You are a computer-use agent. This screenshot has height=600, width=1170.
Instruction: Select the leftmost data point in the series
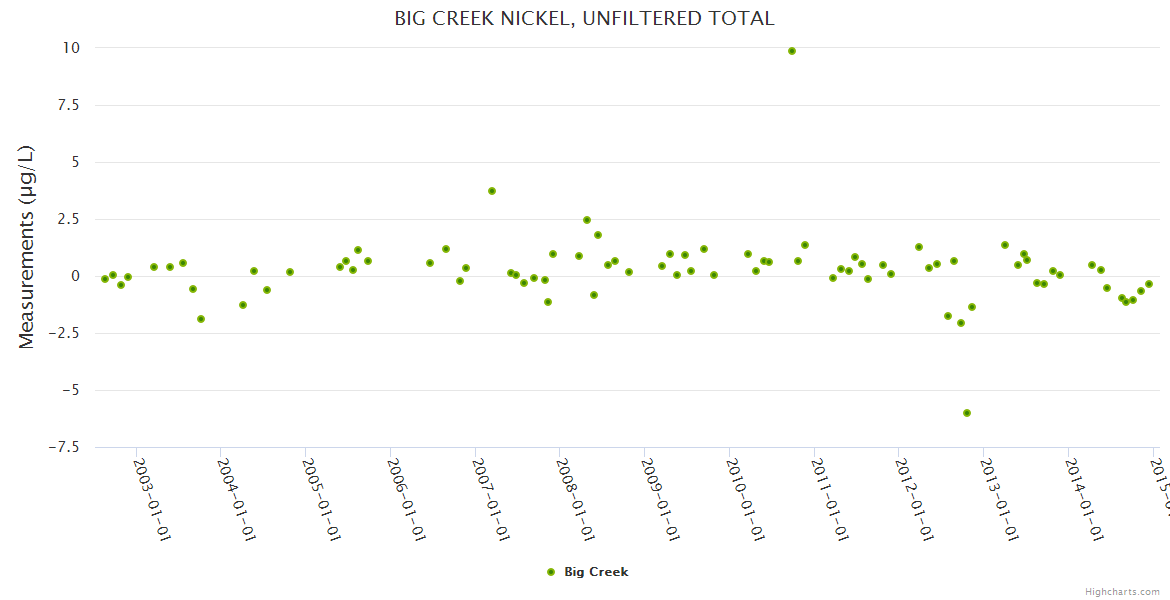(x=105, y=279)
